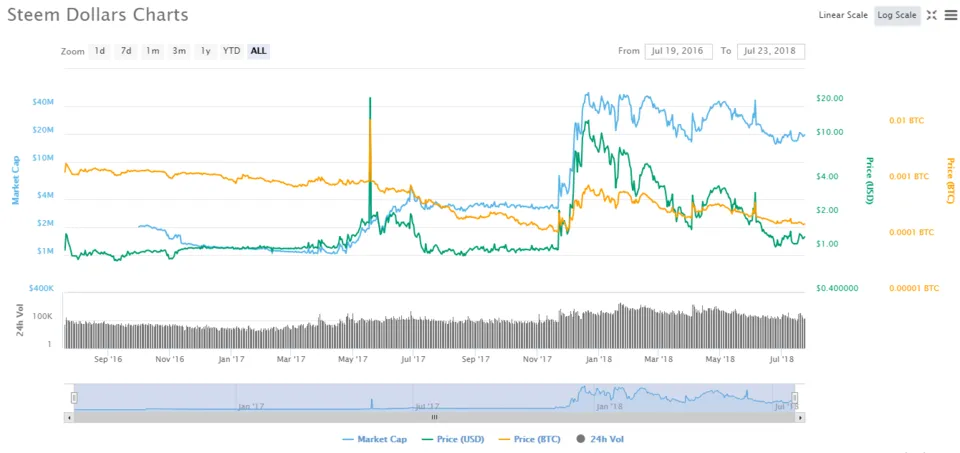This screenshot has width=960, height=453.
Task: Click the Price (BTC) axis title
Action: [950, 181]
